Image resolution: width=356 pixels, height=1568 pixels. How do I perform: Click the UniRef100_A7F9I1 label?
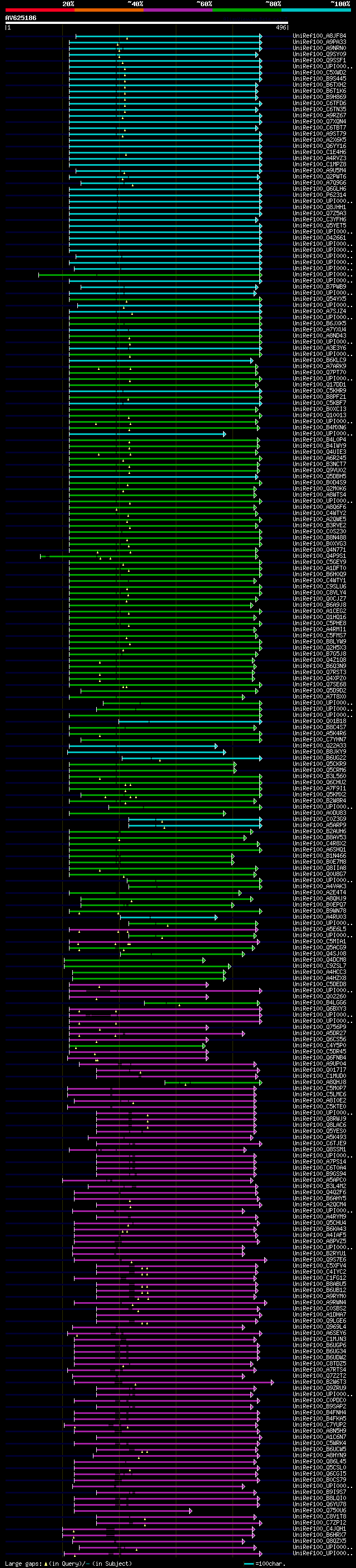(319, 788)
